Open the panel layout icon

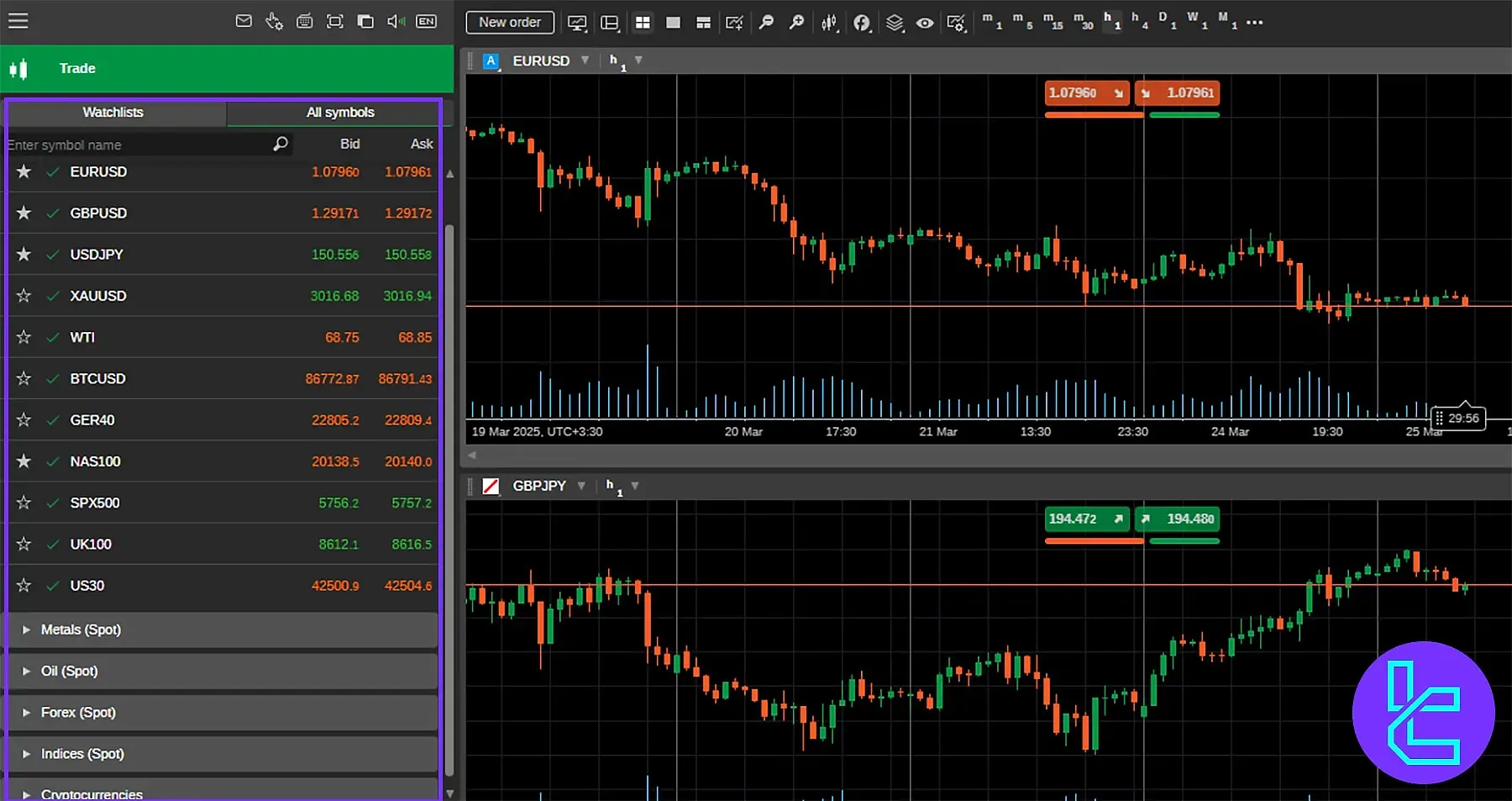610,23
